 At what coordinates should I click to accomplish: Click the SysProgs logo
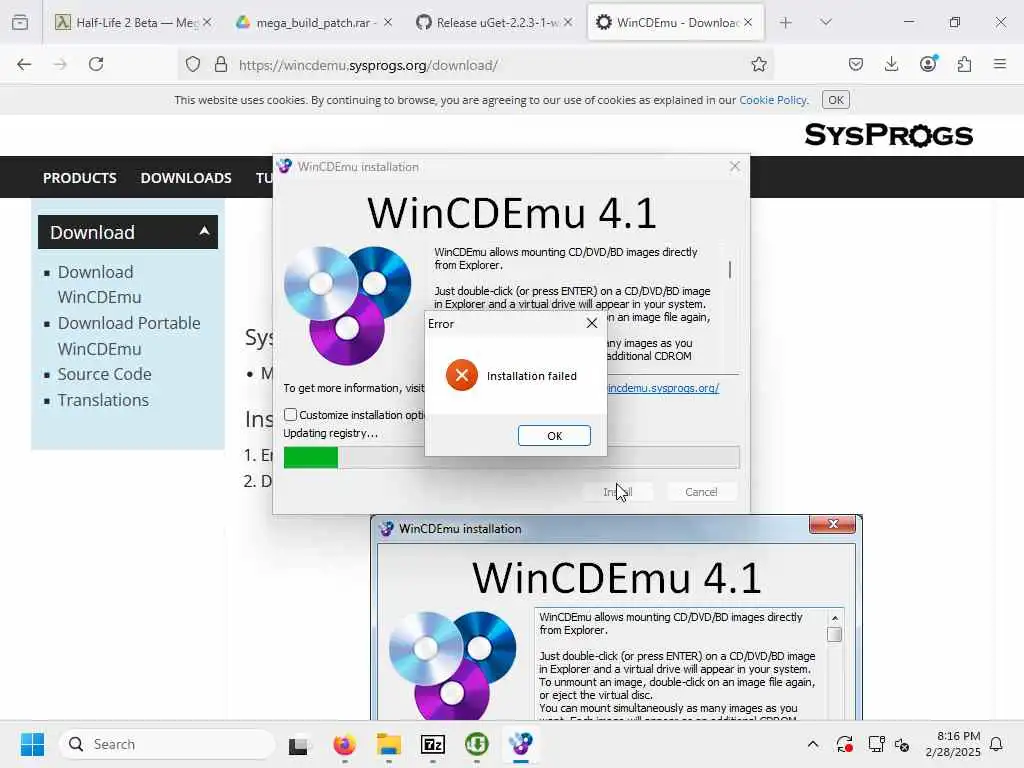point(888,135)
